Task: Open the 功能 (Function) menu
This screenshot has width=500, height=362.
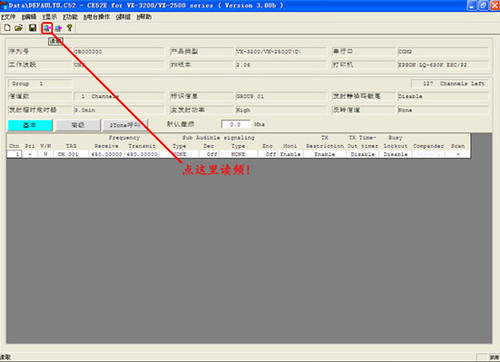Action: point(70,17)
